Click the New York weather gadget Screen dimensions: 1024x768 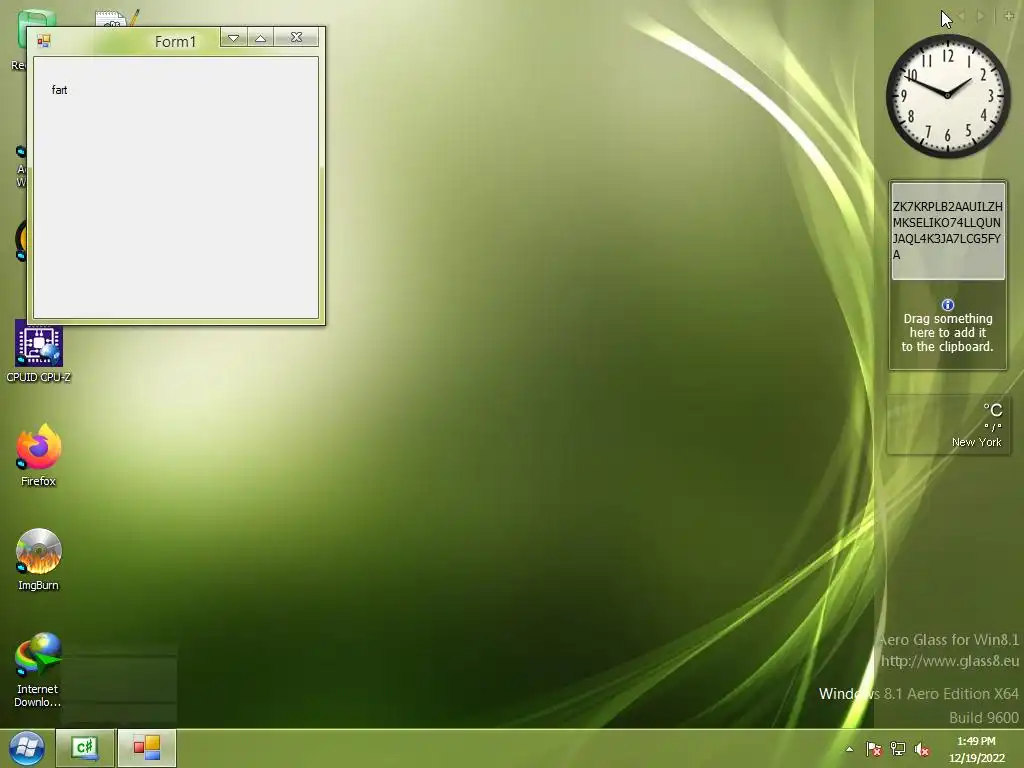point(948,424)
